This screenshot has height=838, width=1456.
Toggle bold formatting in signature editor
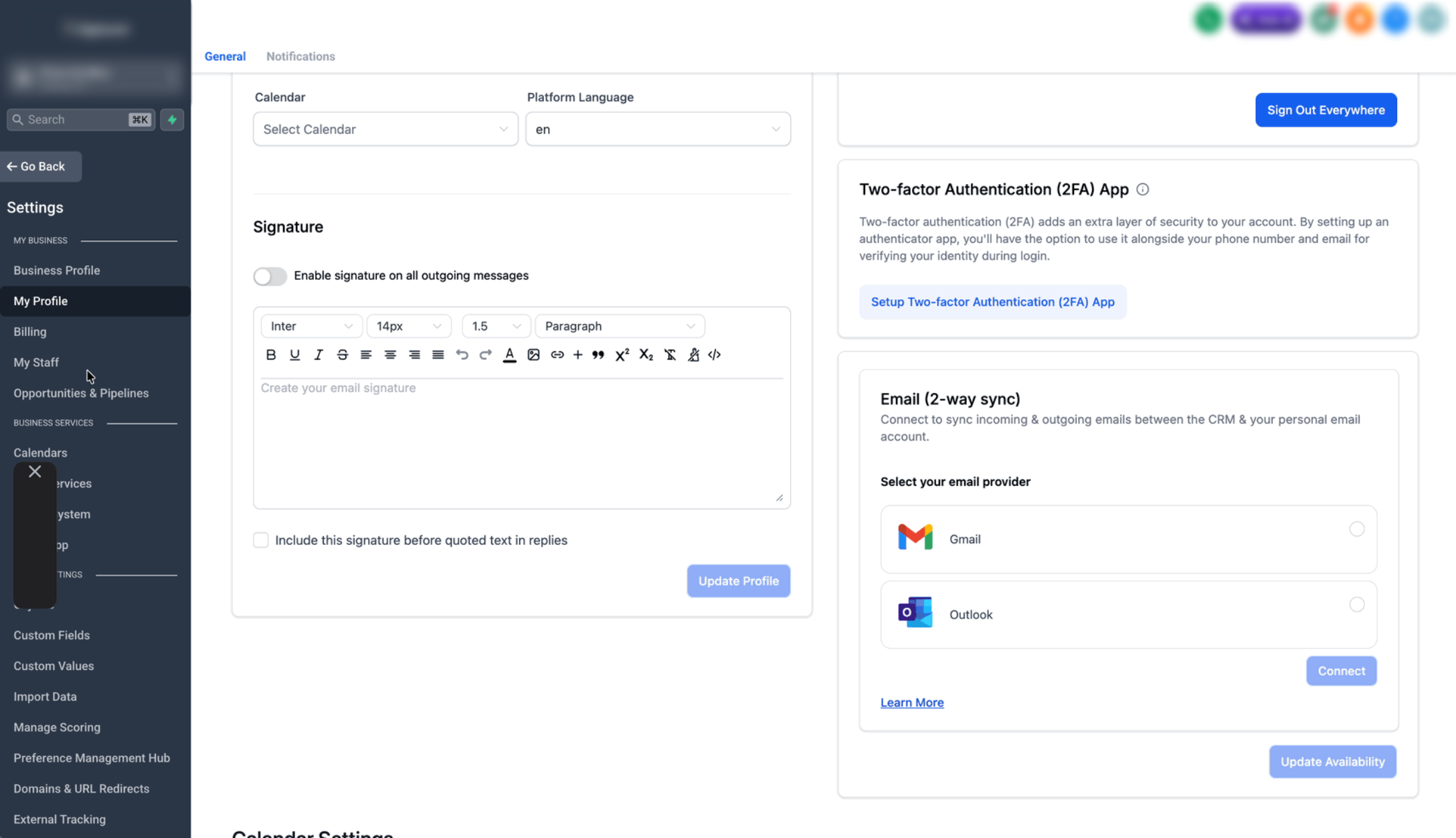click(271, 355)
